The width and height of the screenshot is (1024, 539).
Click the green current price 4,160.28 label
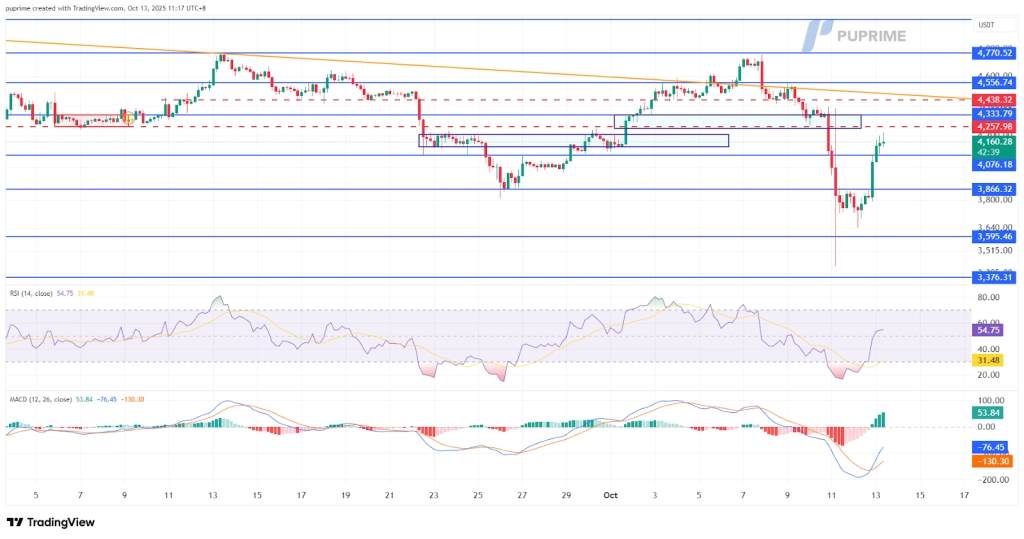point(993,143)
